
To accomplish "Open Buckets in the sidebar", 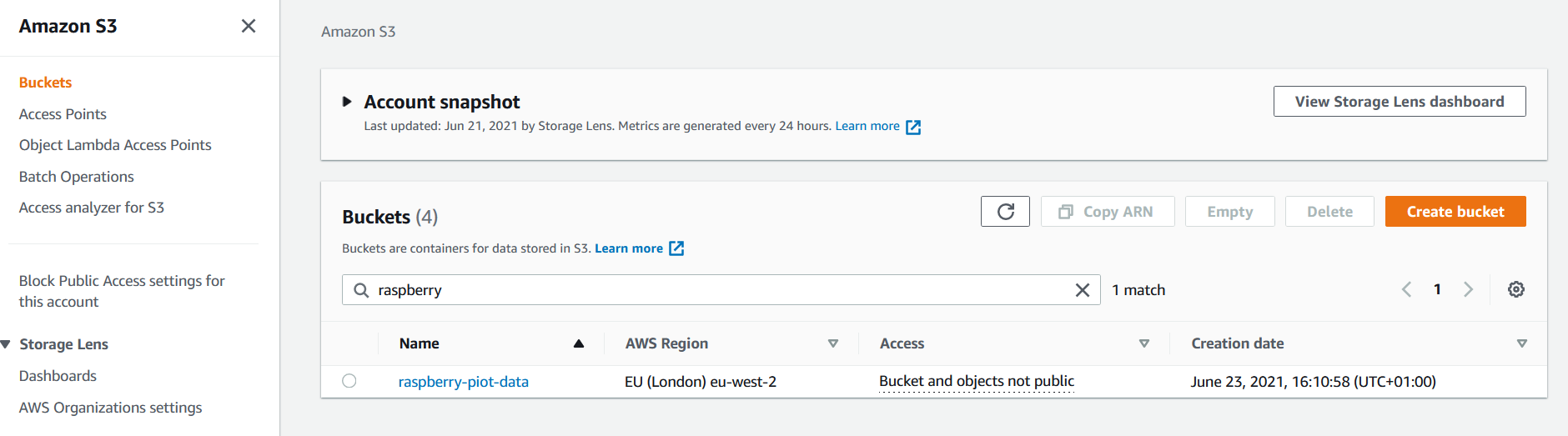I will (x=46, y=83).
